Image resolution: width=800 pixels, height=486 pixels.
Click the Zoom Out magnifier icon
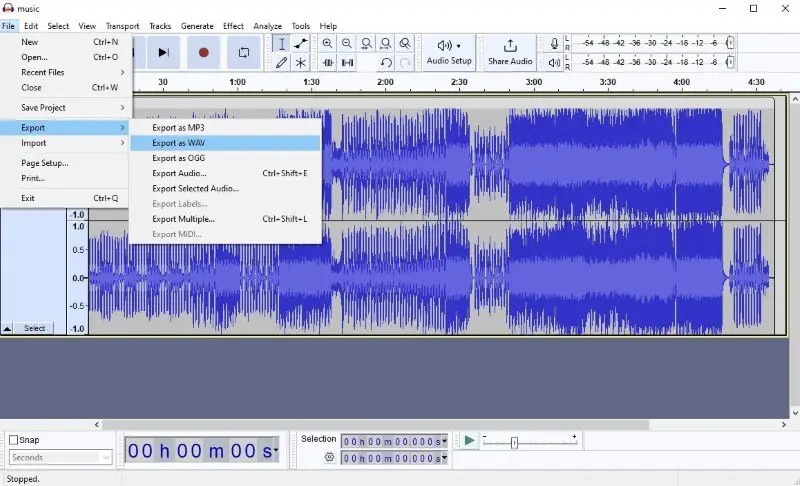[347, 43]
